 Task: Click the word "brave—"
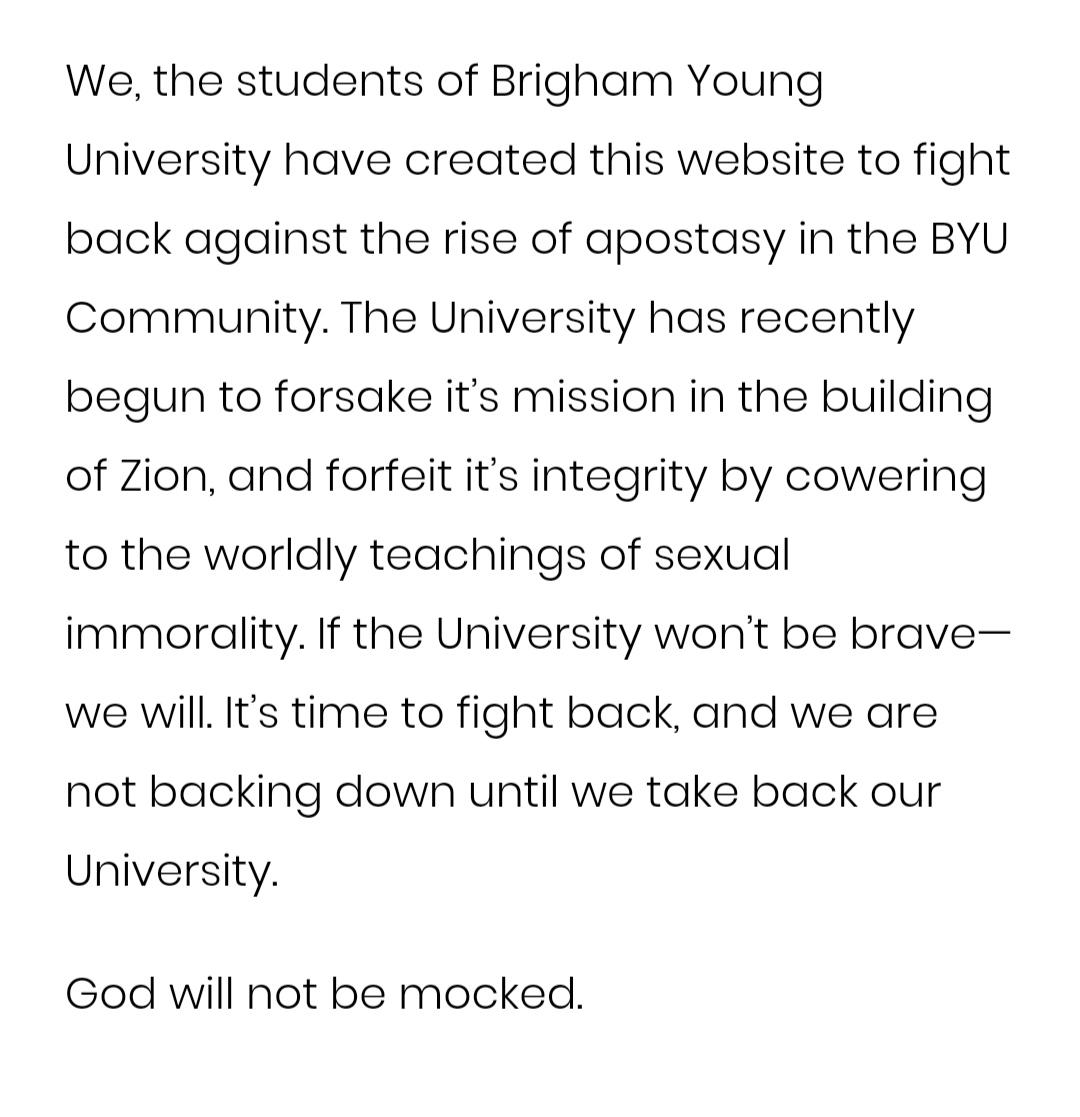point(930,633)
